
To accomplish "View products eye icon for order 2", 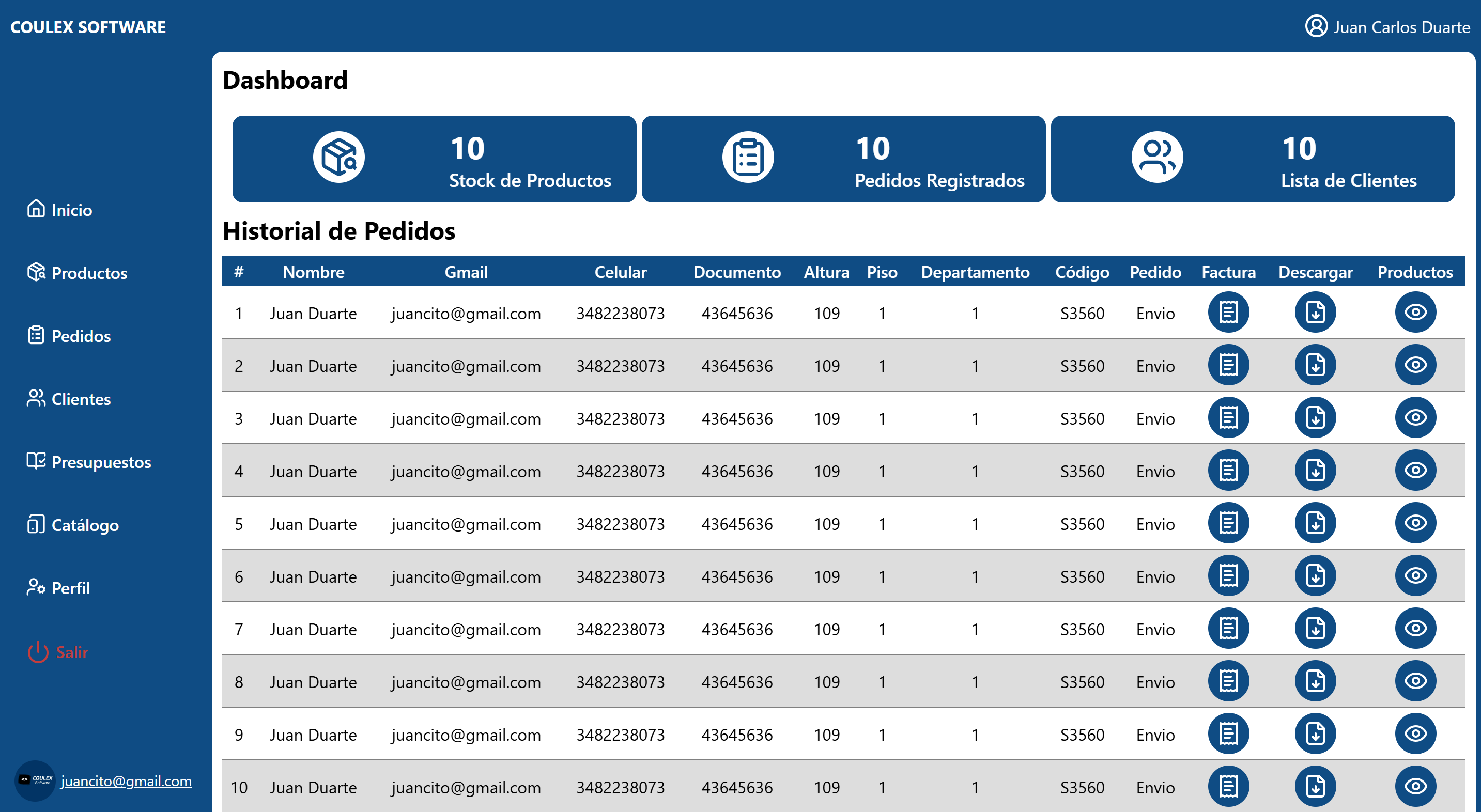I will pyautogui.click(x=1415, y=365).
